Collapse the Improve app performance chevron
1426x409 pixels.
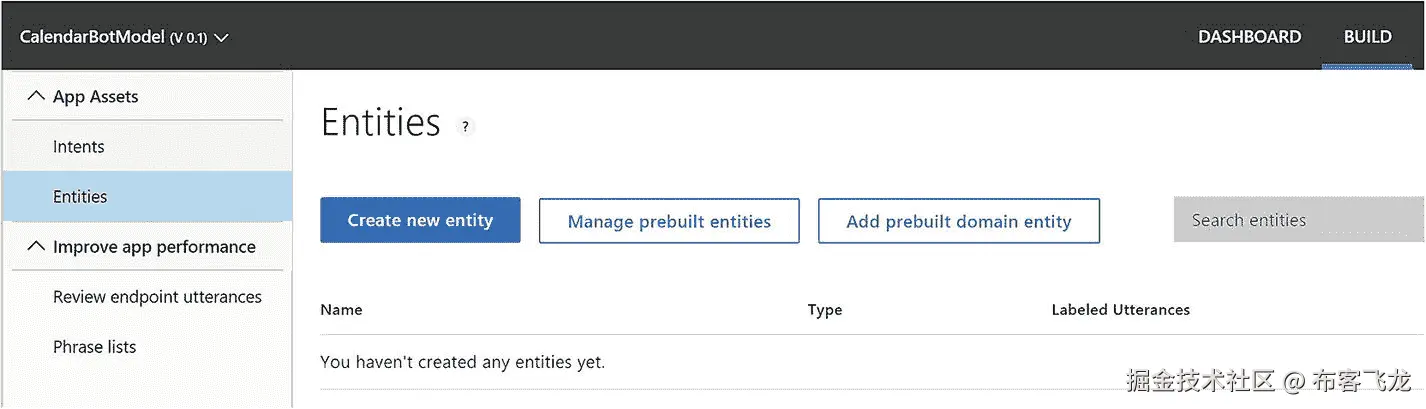click(x=36, y=246)
